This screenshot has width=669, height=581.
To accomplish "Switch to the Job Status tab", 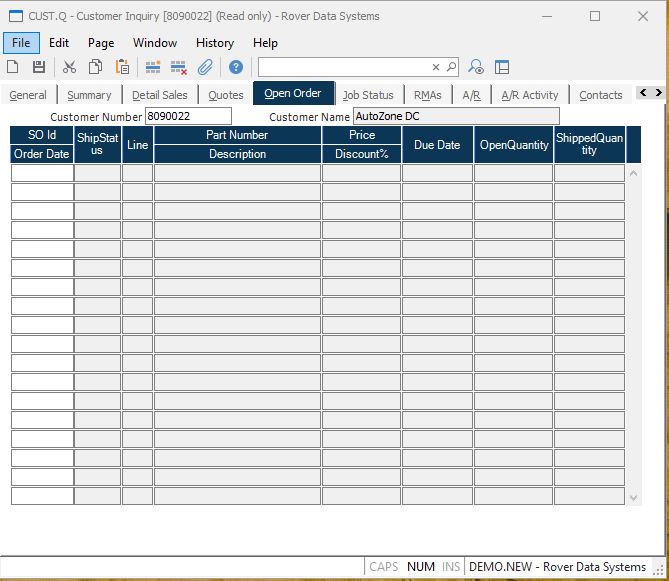I will tap(368, 95).
